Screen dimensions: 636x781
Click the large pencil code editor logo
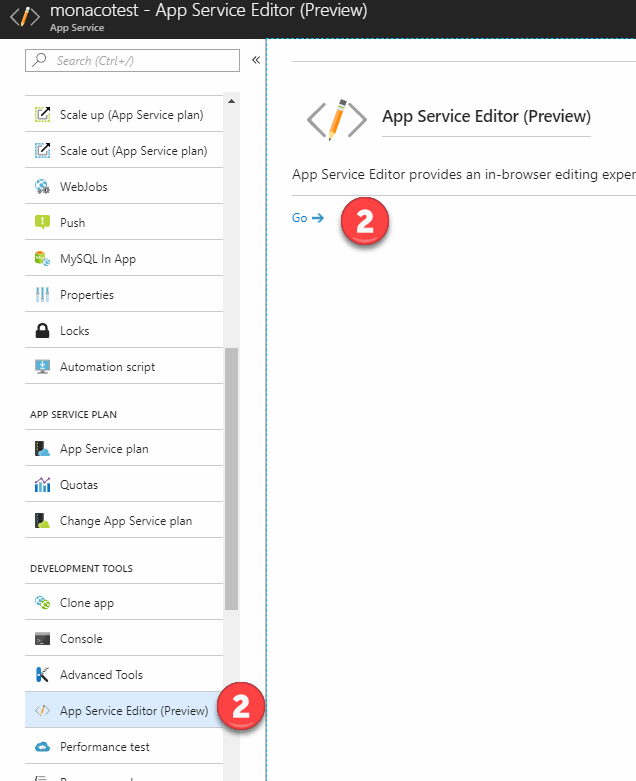[x=337, y=120]
